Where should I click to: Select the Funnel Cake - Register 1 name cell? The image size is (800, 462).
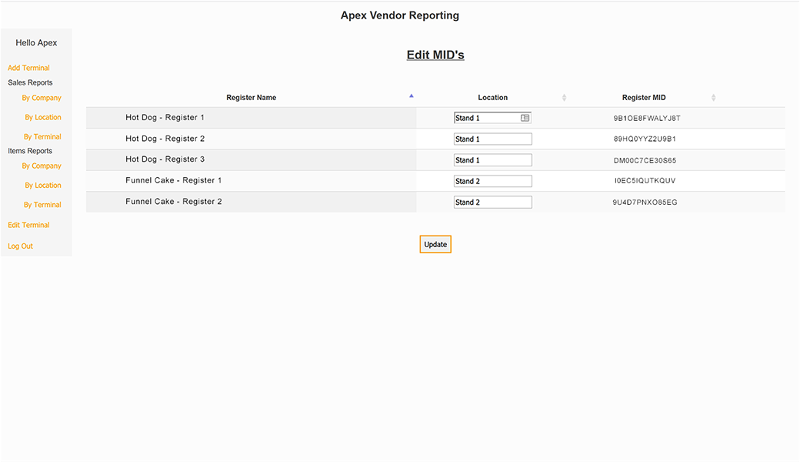click(x=251, y=181)
